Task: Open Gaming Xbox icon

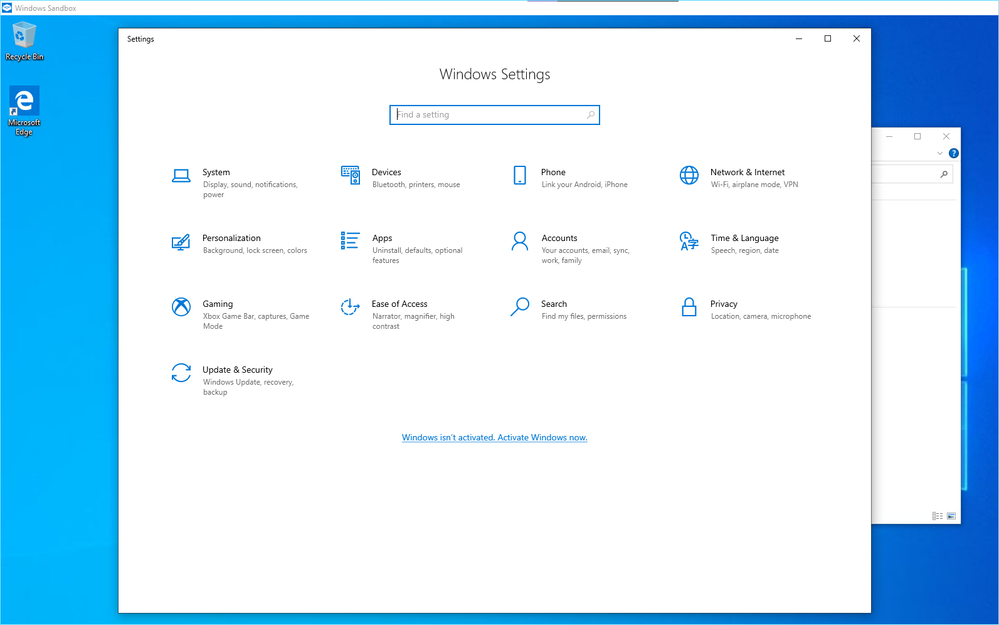Action: click(181, 307)
